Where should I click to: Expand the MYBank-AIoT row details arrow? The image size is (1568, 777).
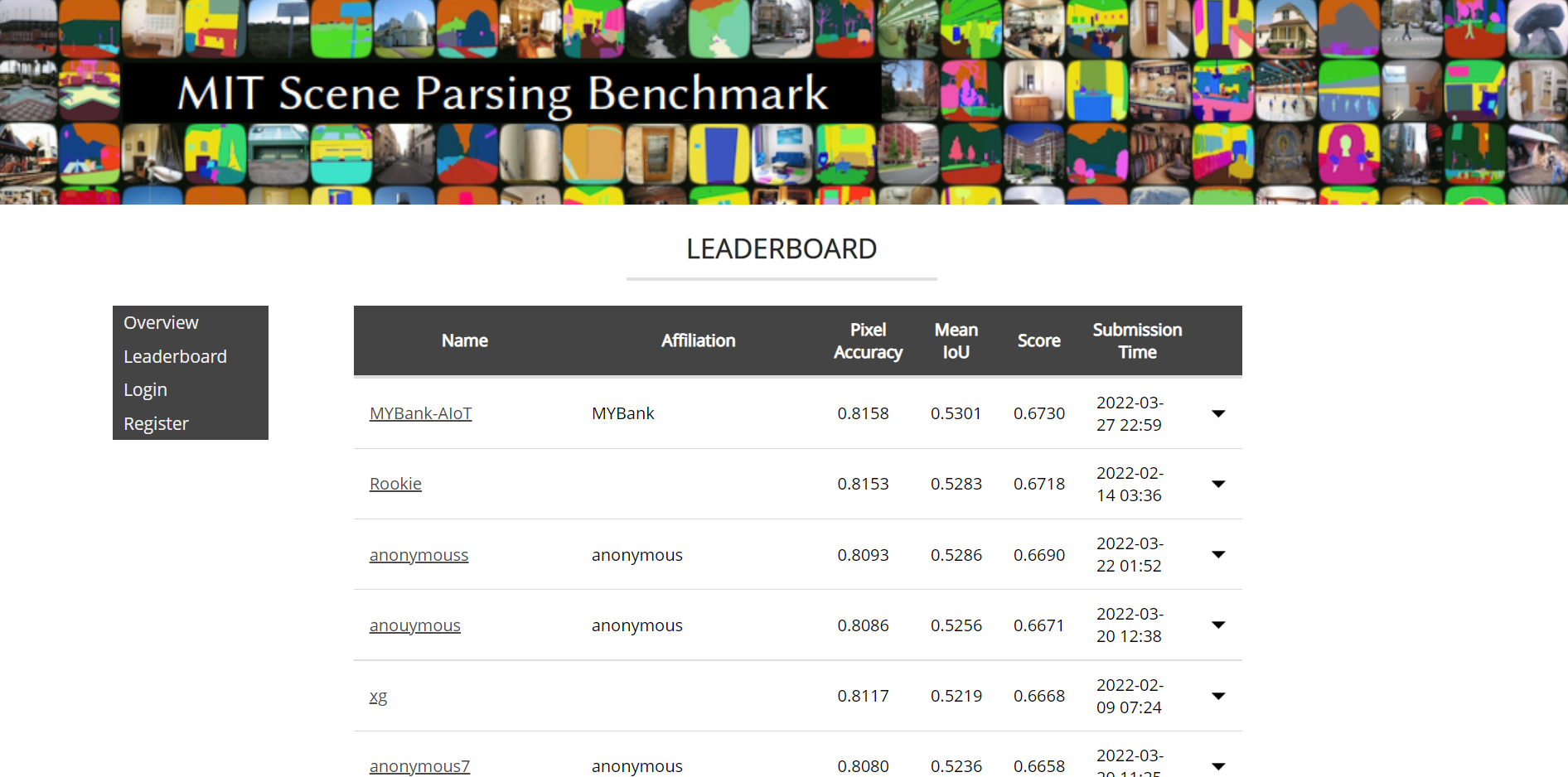pos(1217,413)
